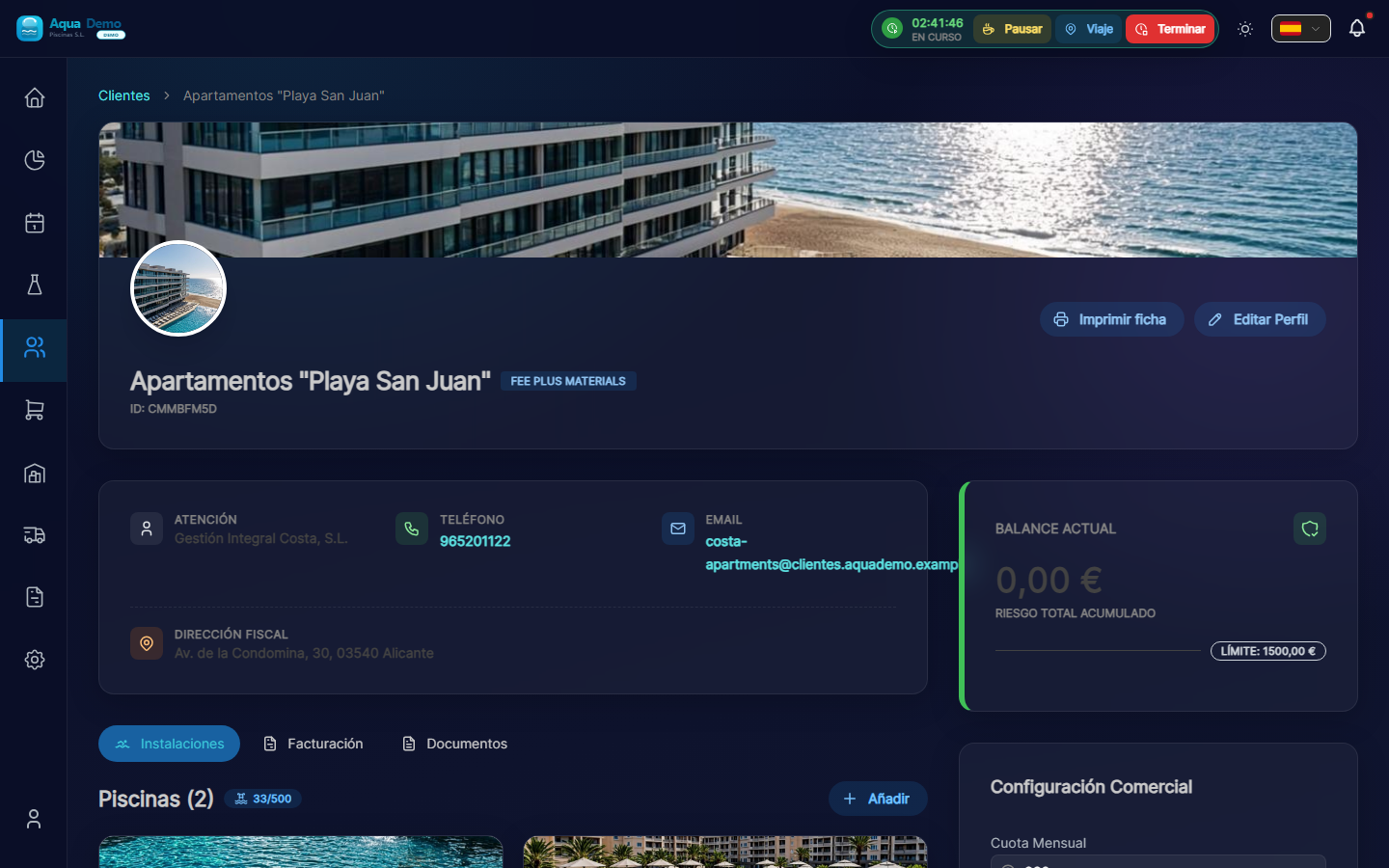1389x868 pixels.
Task: Open the settings gear sidebar icon
Action: click(35, 660)
